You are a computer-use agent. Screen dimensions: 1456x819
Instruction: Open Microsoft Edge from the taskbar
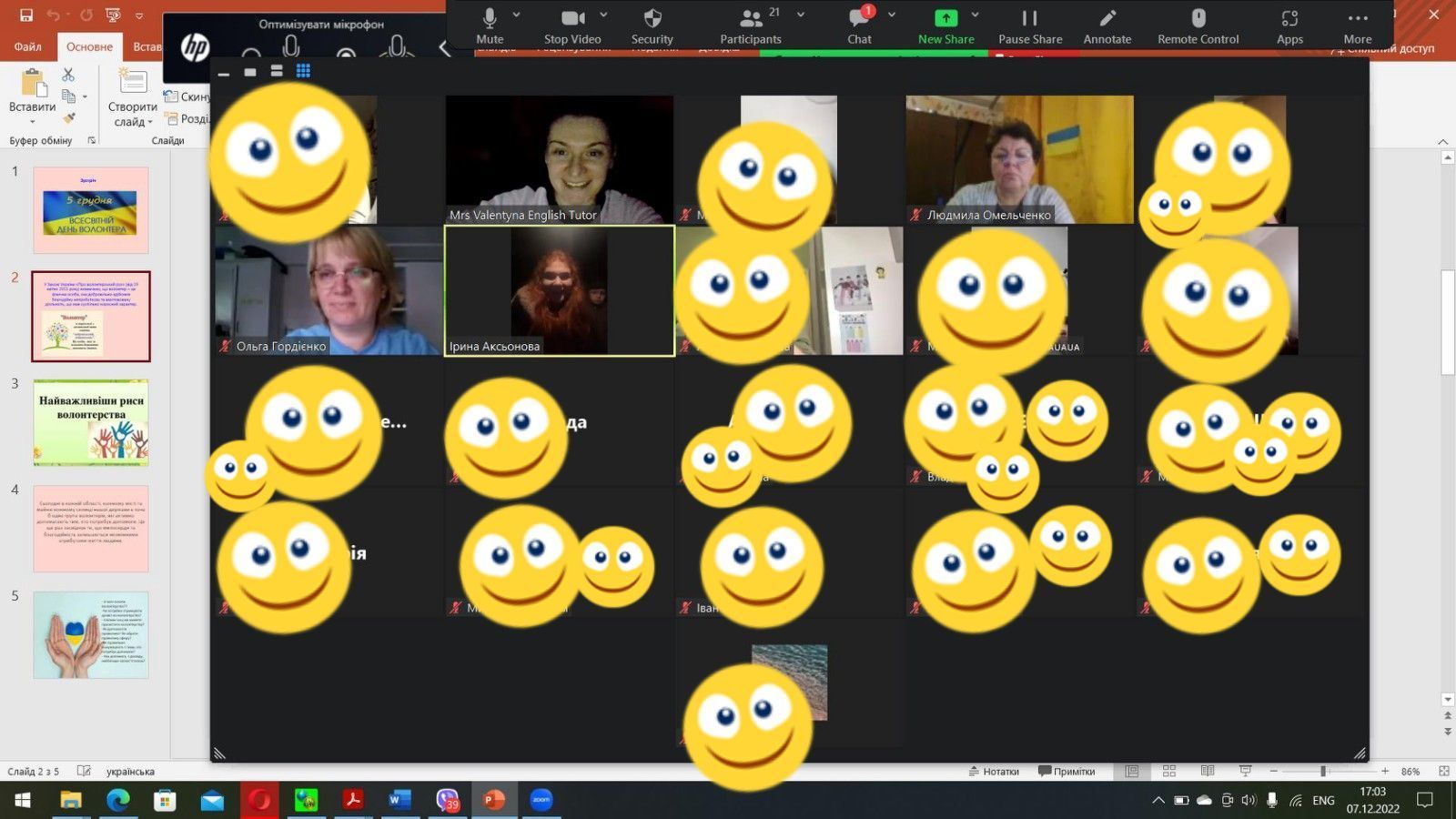(117, 800)
